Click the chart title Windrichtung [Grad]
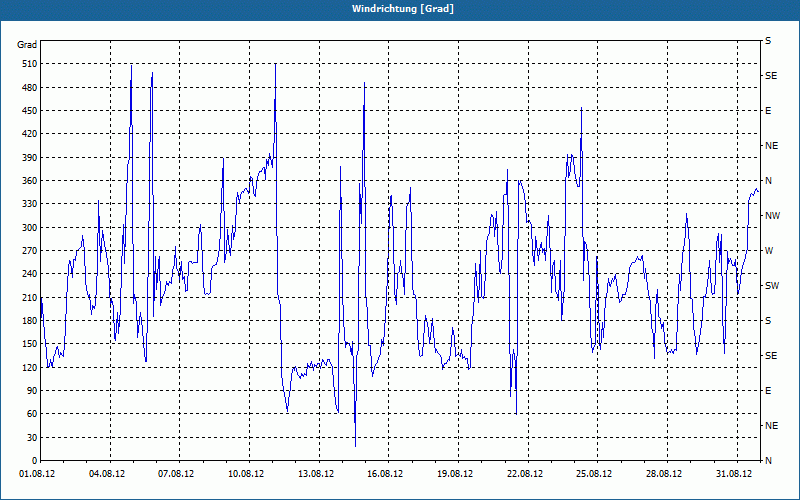 403,9
